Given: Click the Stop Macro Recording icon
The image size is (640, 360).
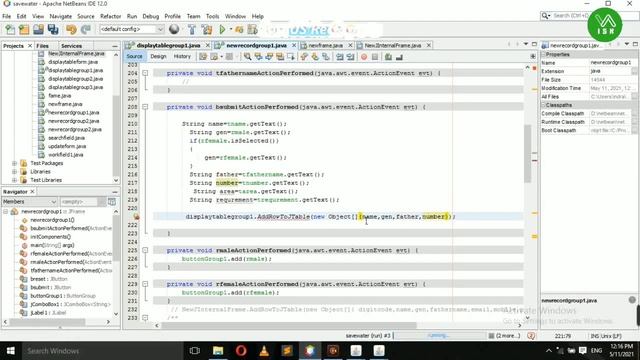Looking at the screenshot, I should click(375, 57).
